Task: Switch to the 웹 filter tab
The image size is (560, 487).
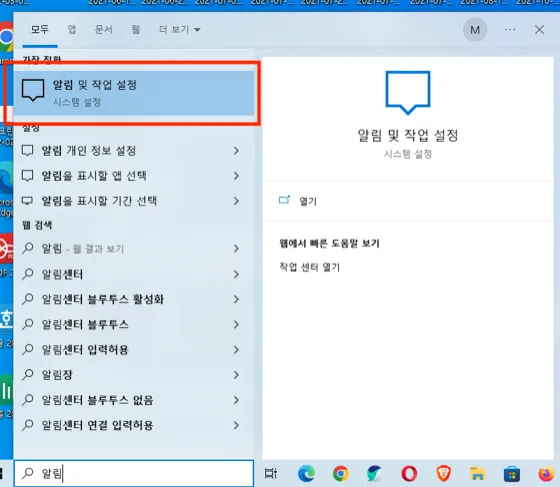Action: [136, 29]
